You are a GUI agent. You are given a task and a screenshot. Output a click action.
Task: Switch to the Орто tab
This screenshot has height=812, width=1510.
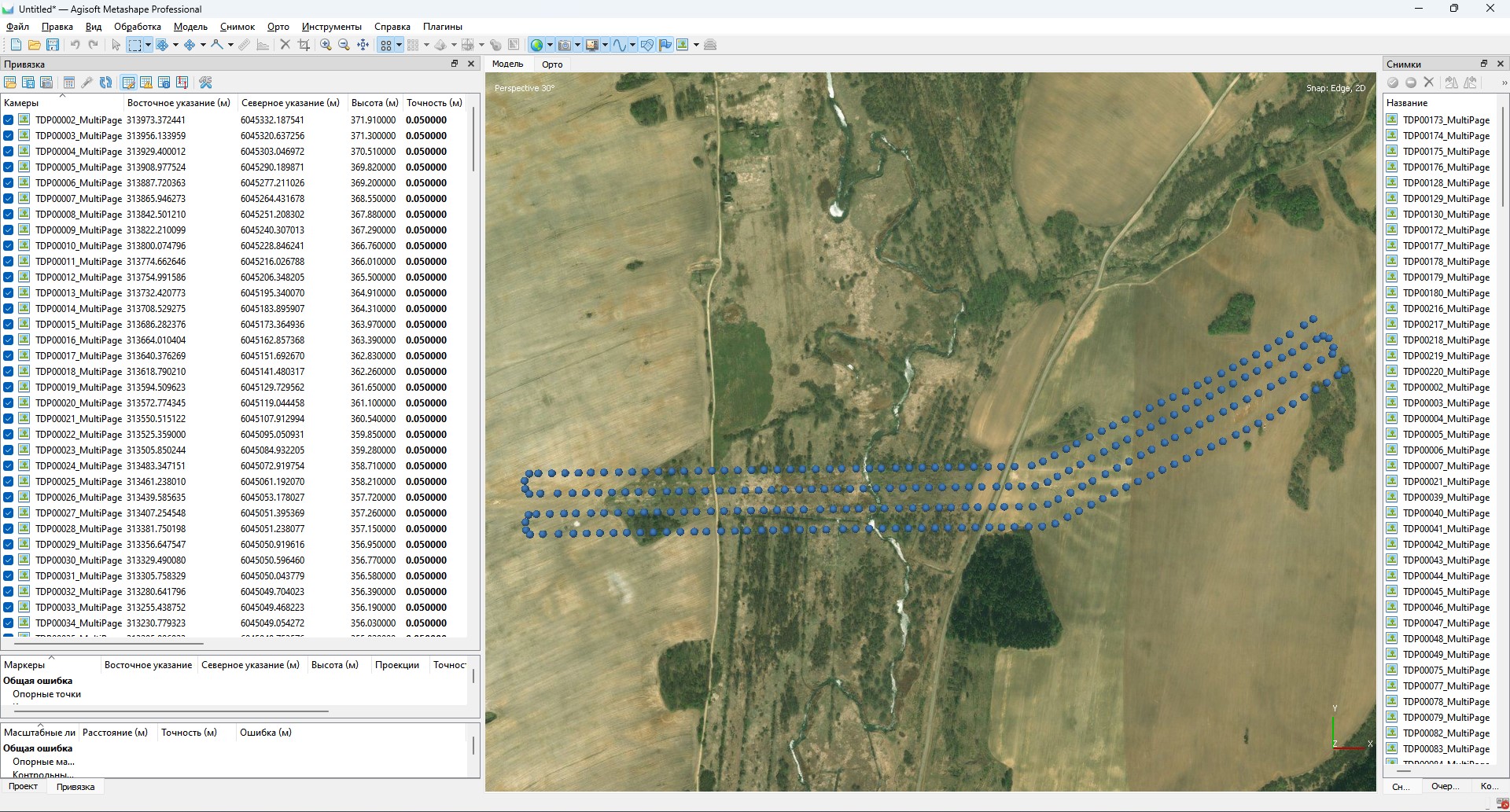pyautogui.click(x=552, y=64)
